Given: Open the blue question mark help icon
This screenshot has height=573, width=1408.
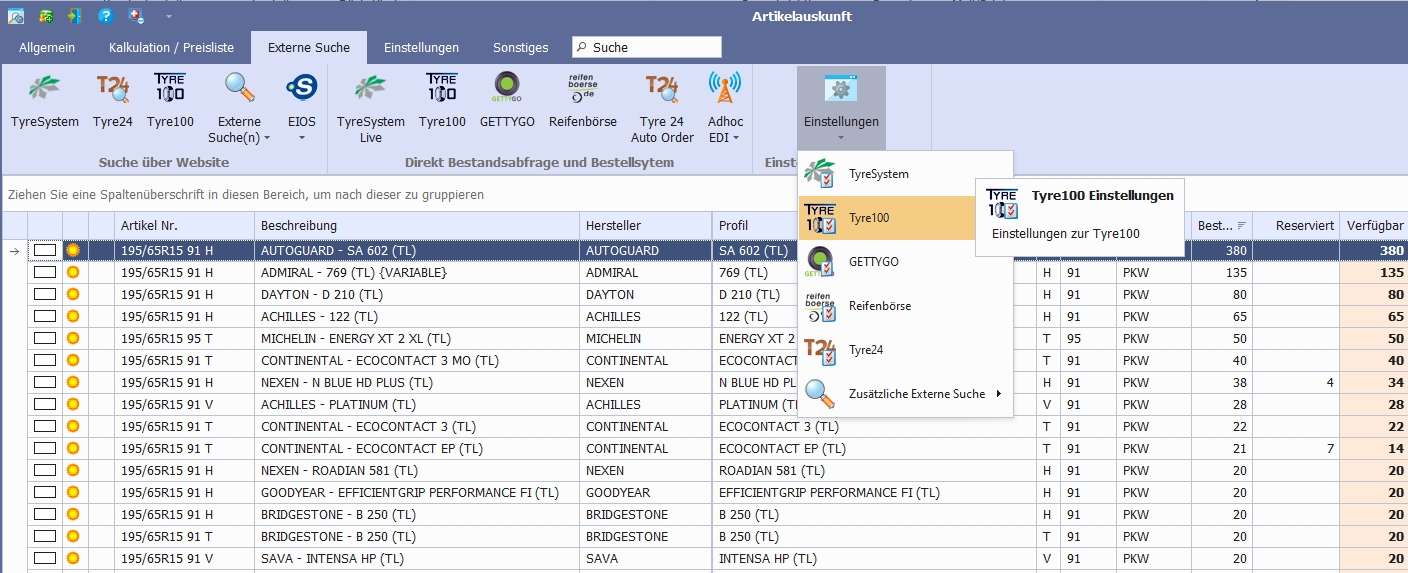Looking at the screenshot, I should [106, 16].
